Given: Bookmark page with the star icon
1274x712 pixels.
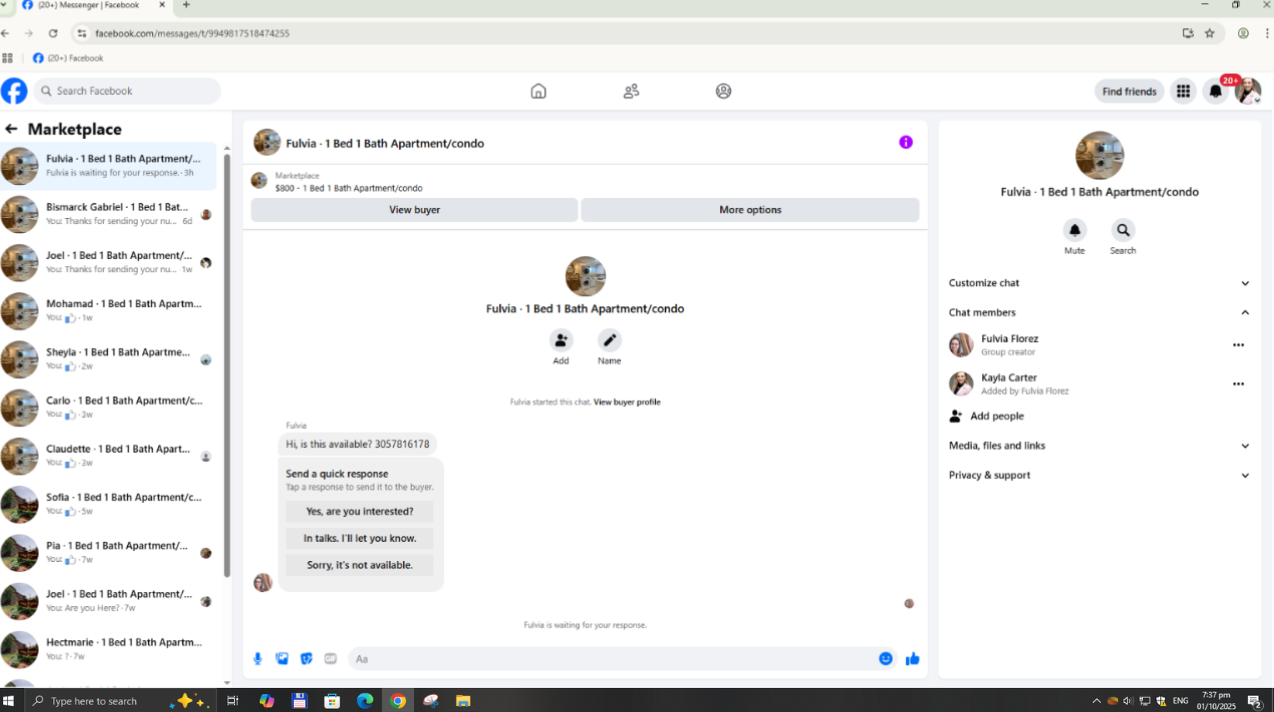Looking at the screenshot, I should point(1210,33).
